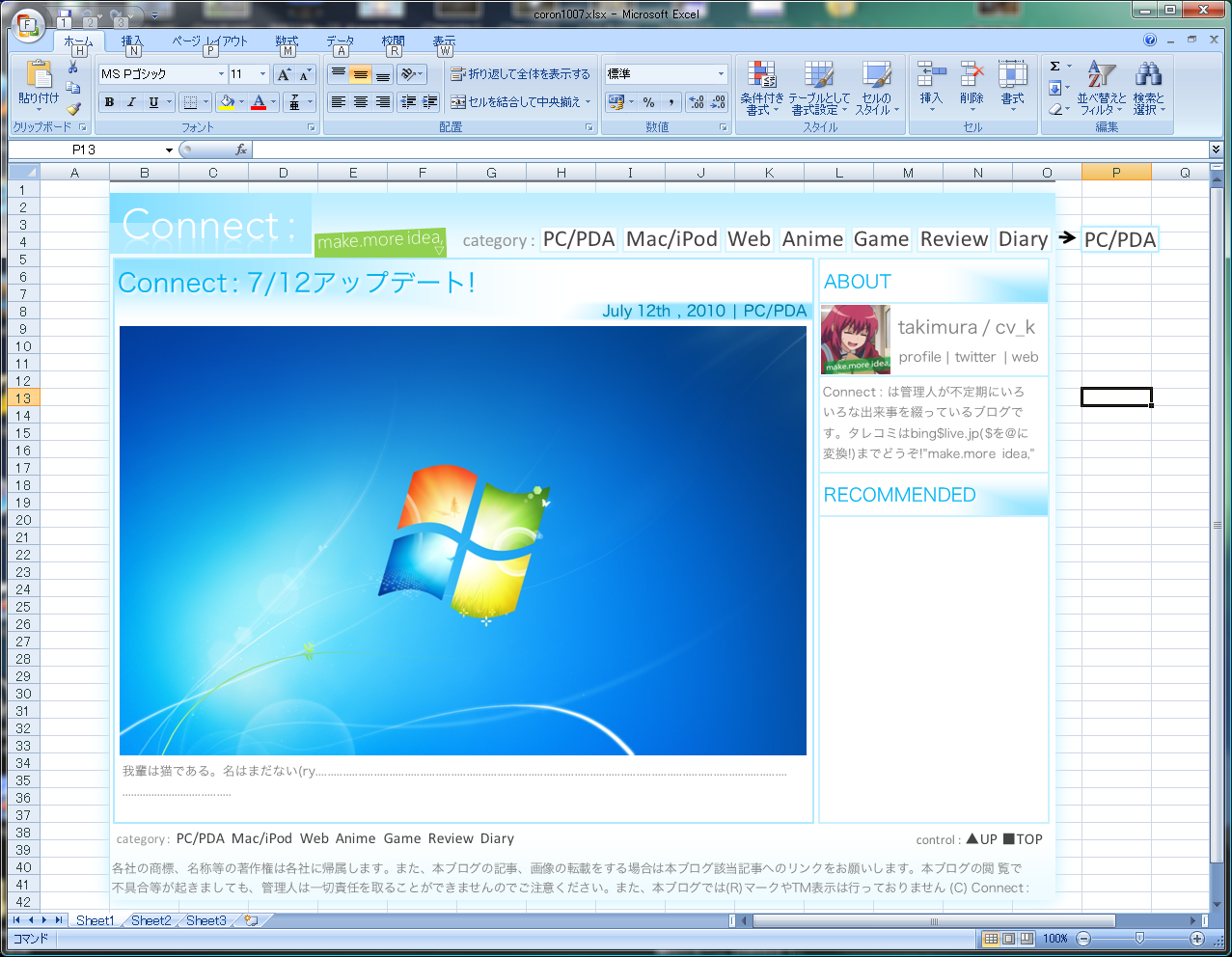Open the ページレイアウト ribbon tab

click(x=209, y=41)
